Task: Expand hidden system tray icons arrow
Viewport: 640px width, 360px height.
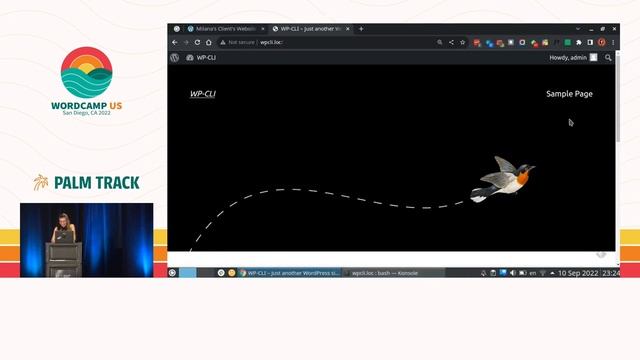Action: pyautogui.click(x=552, y=273)
